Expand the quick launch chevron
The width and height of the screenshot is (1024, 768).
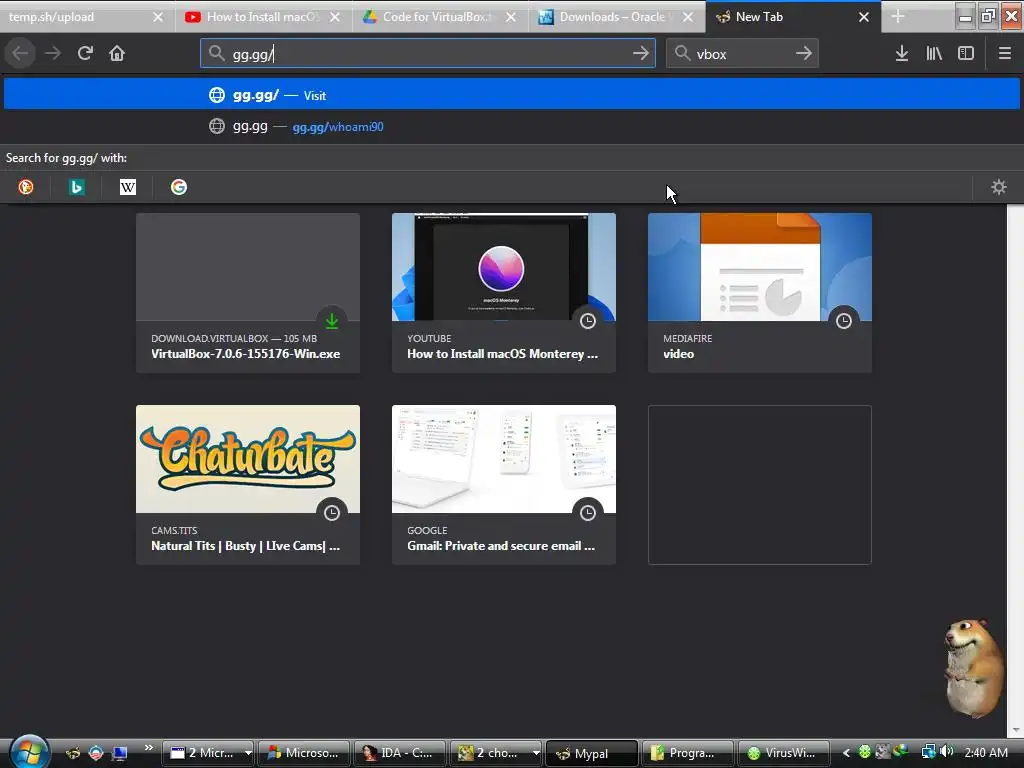pyautogui.click(x=149, y=748)
